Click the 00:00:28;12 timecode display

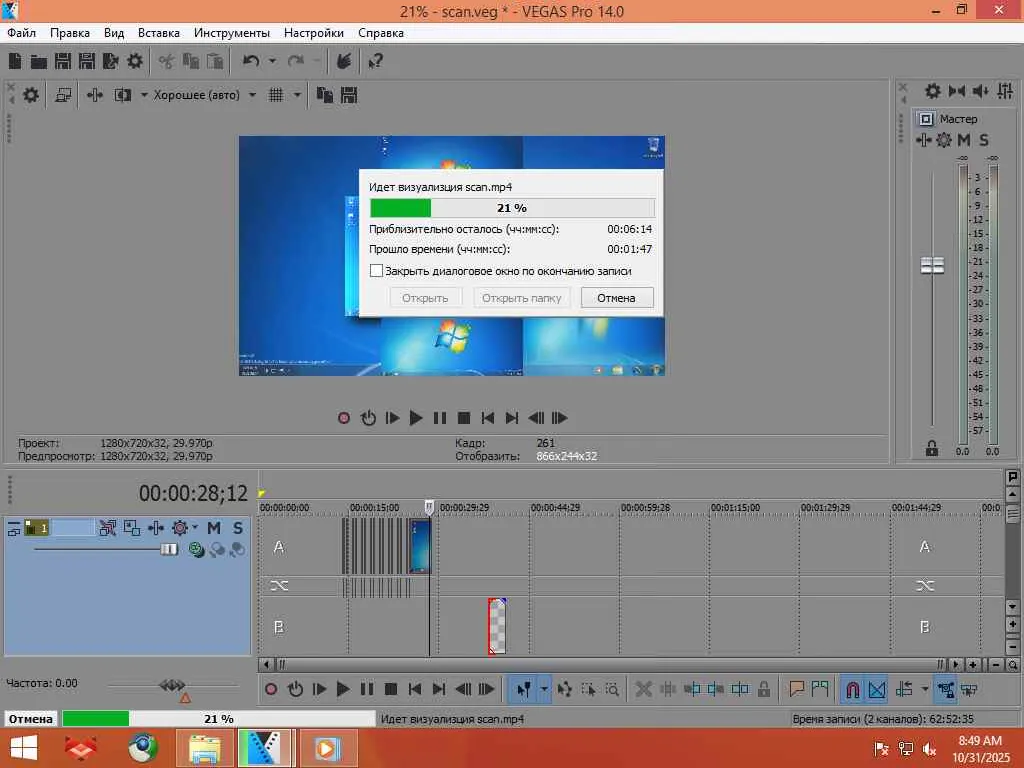tap(193, 493)
